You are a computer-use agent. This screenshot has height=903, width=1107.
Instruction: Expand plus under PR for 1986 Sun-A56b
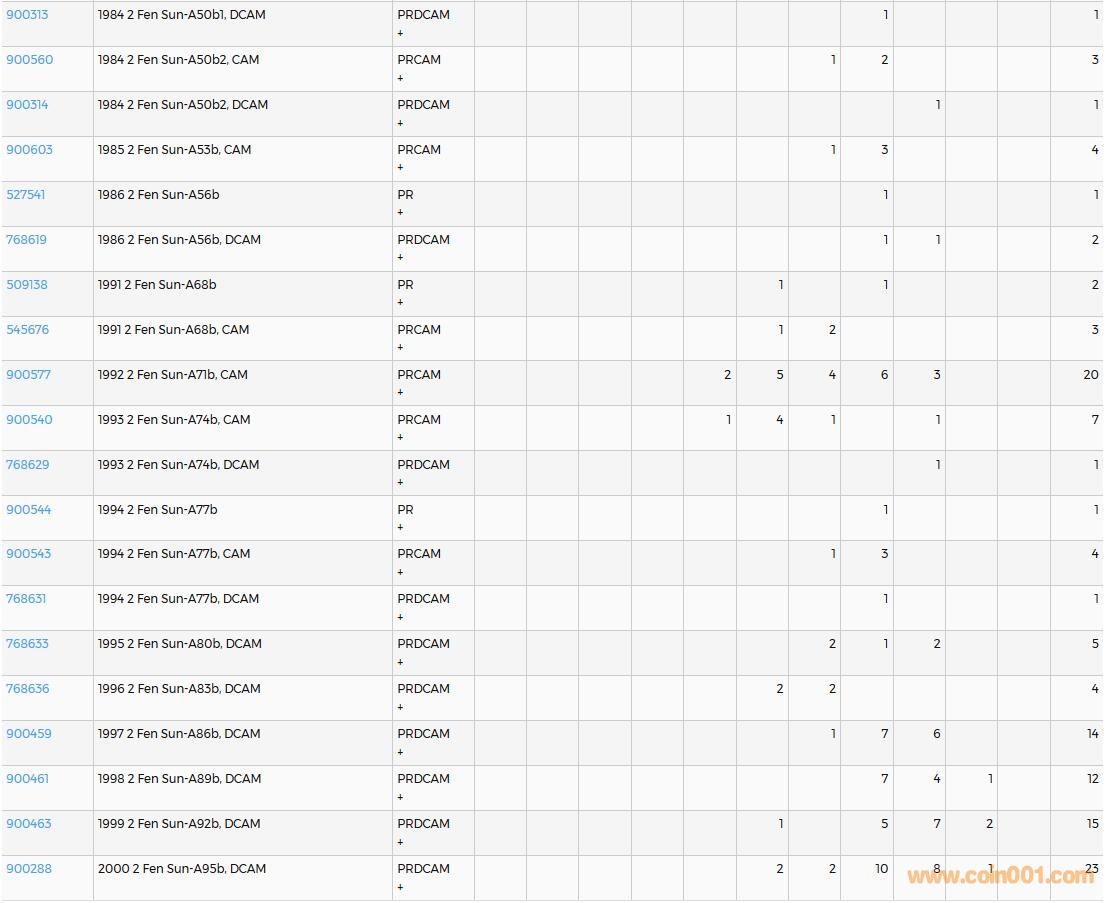[x=401, y=213]
